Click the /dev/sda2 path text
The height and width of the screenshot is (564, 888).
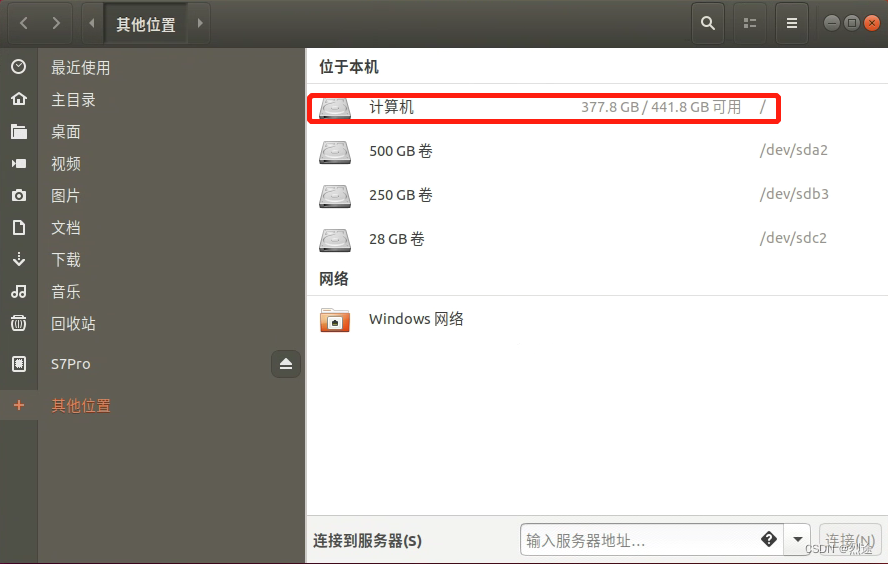(793, 150)
